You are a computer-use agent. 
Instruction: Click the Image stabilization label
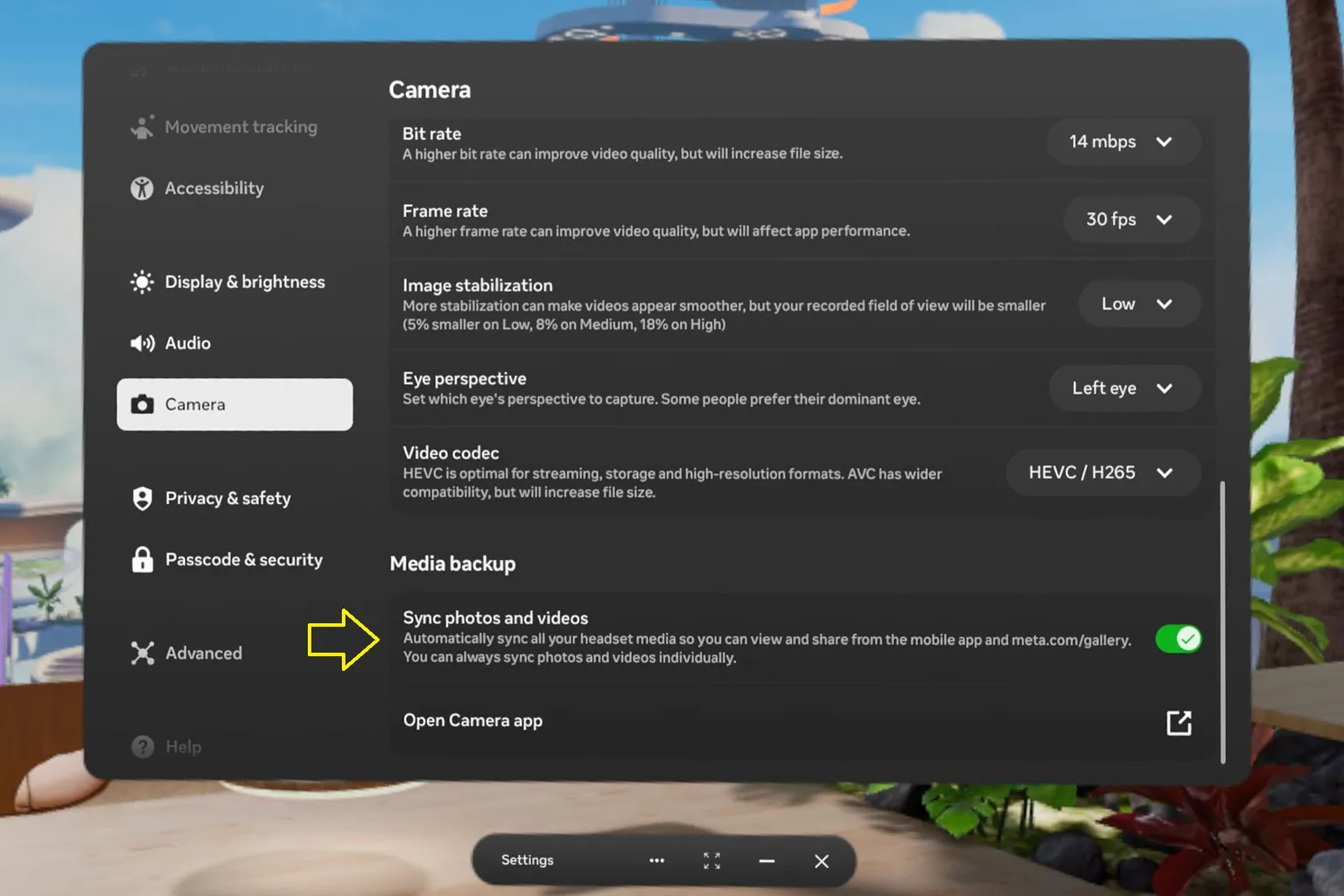click(x=478, y=285)
